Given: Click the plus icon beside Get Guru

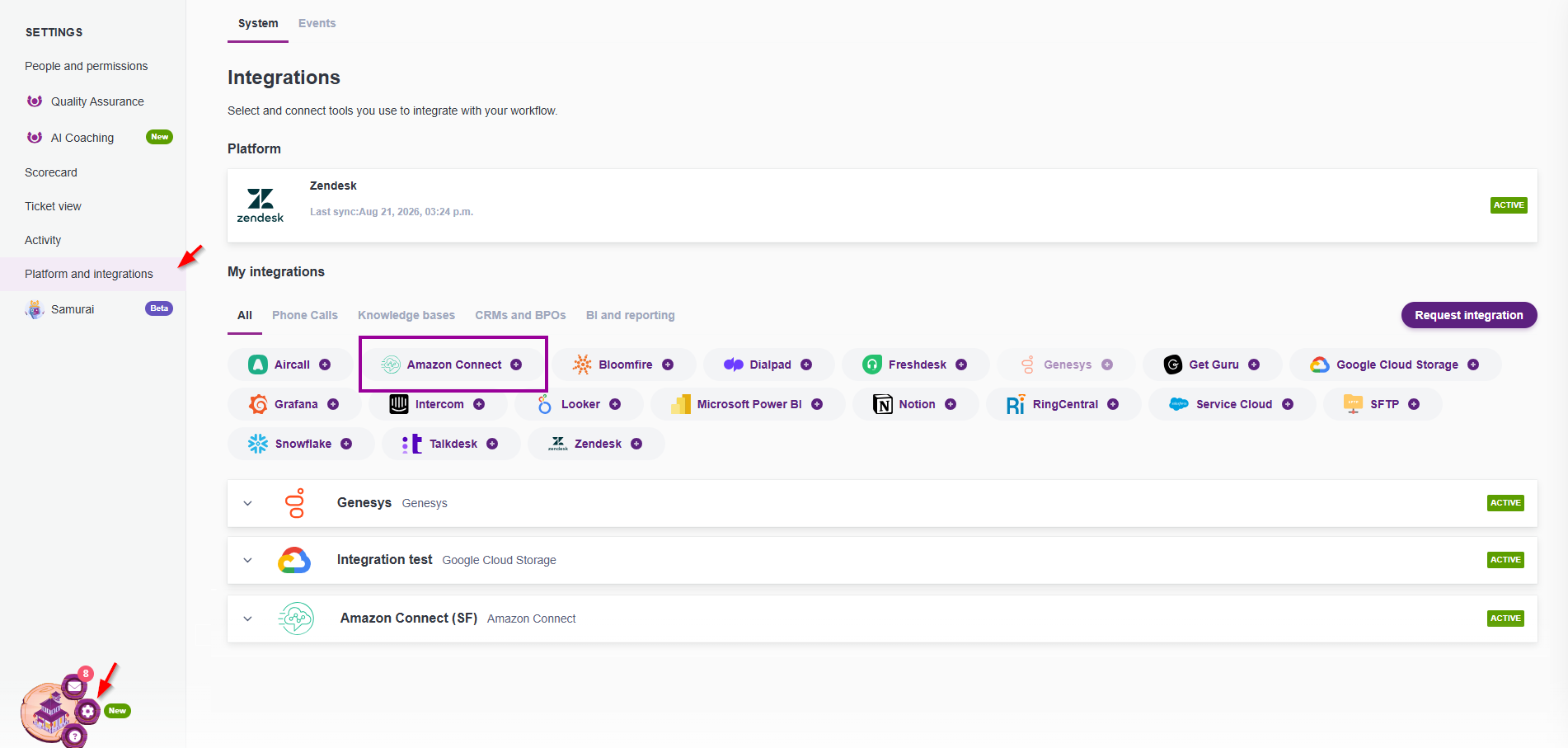Looking at the screenshot, I should click(x=1254, y=365).
